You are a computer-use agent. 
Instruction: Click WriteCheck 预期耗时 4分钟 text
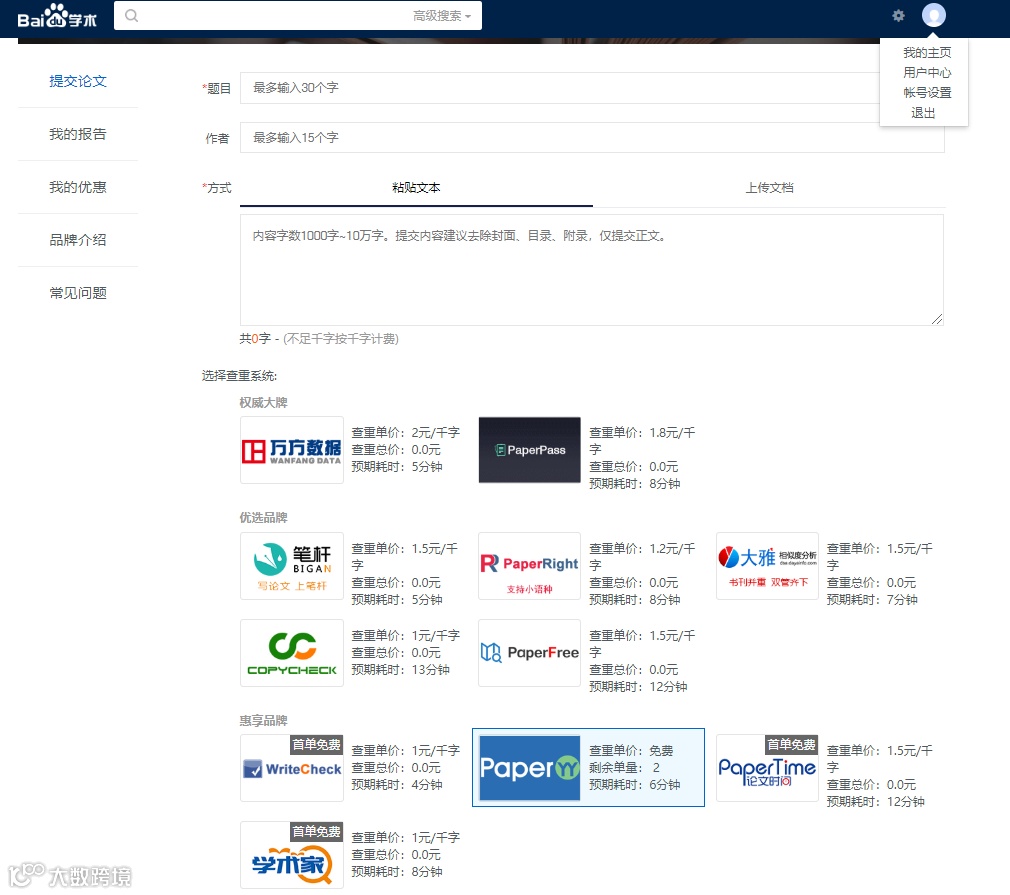[x=397, y=785]
